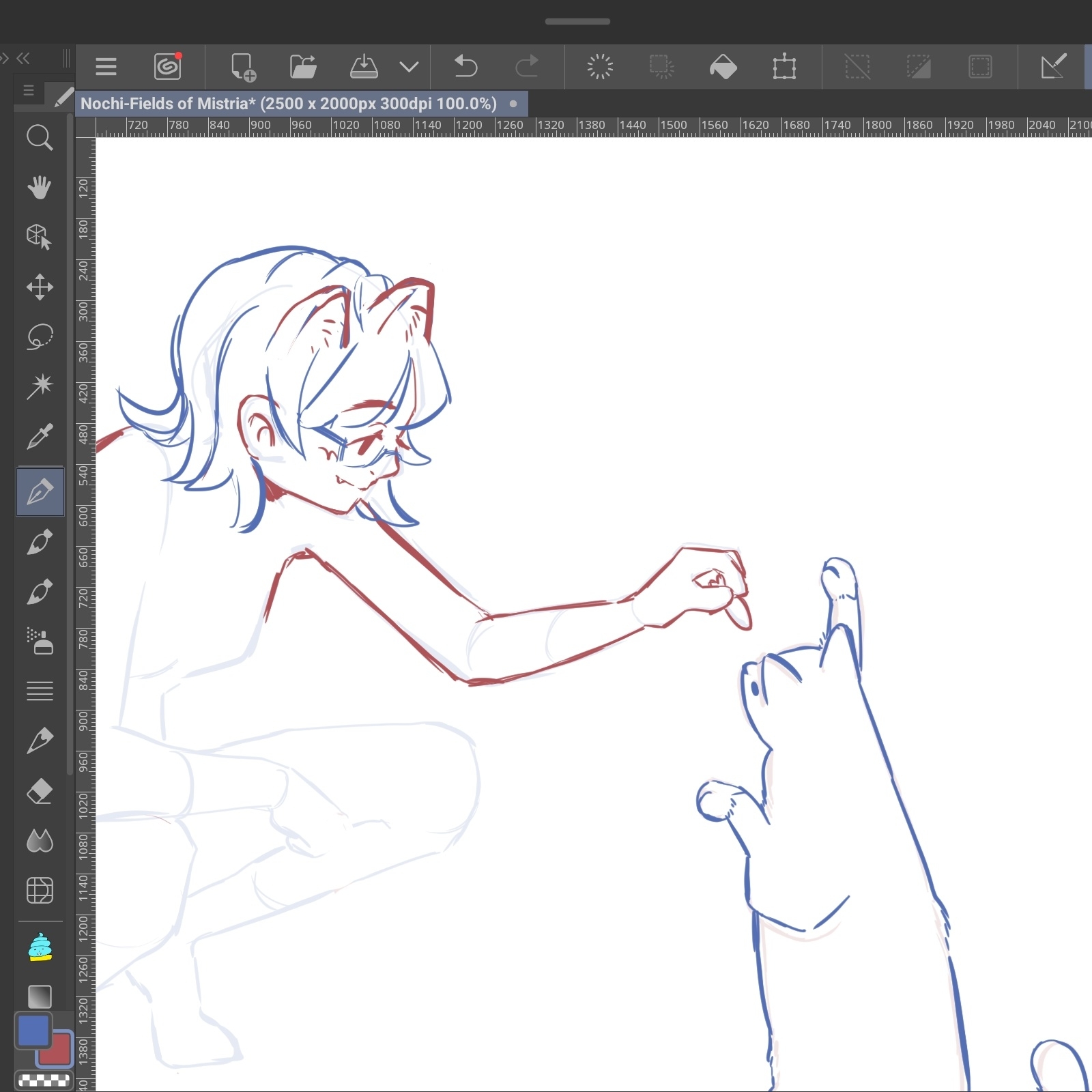Viewport: 1092px width, 1092px height.
Task: Select the Lasso selection tool
Action: point(40,336)
